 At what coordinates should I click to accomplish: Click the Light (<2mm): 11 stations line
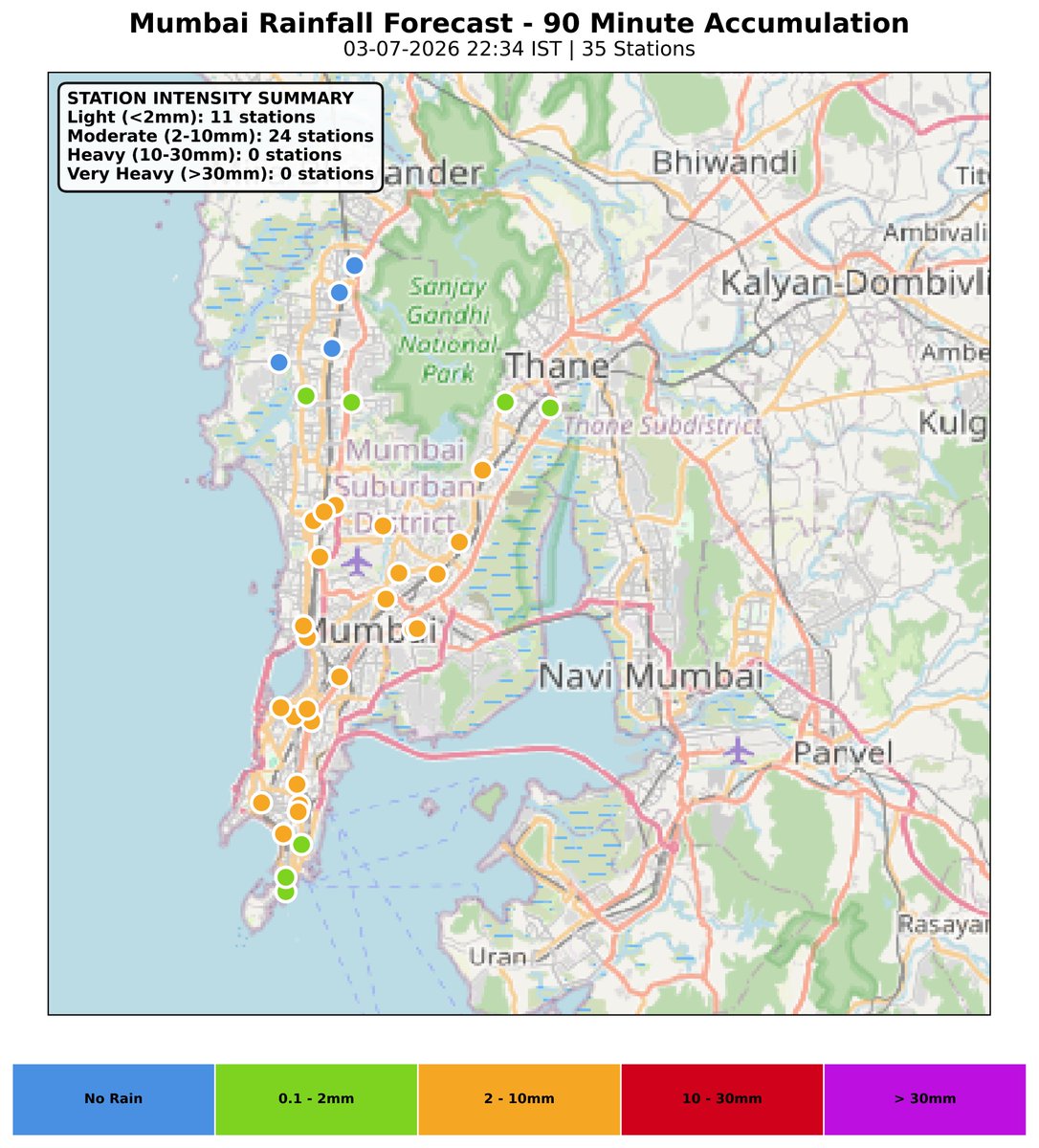191,117
